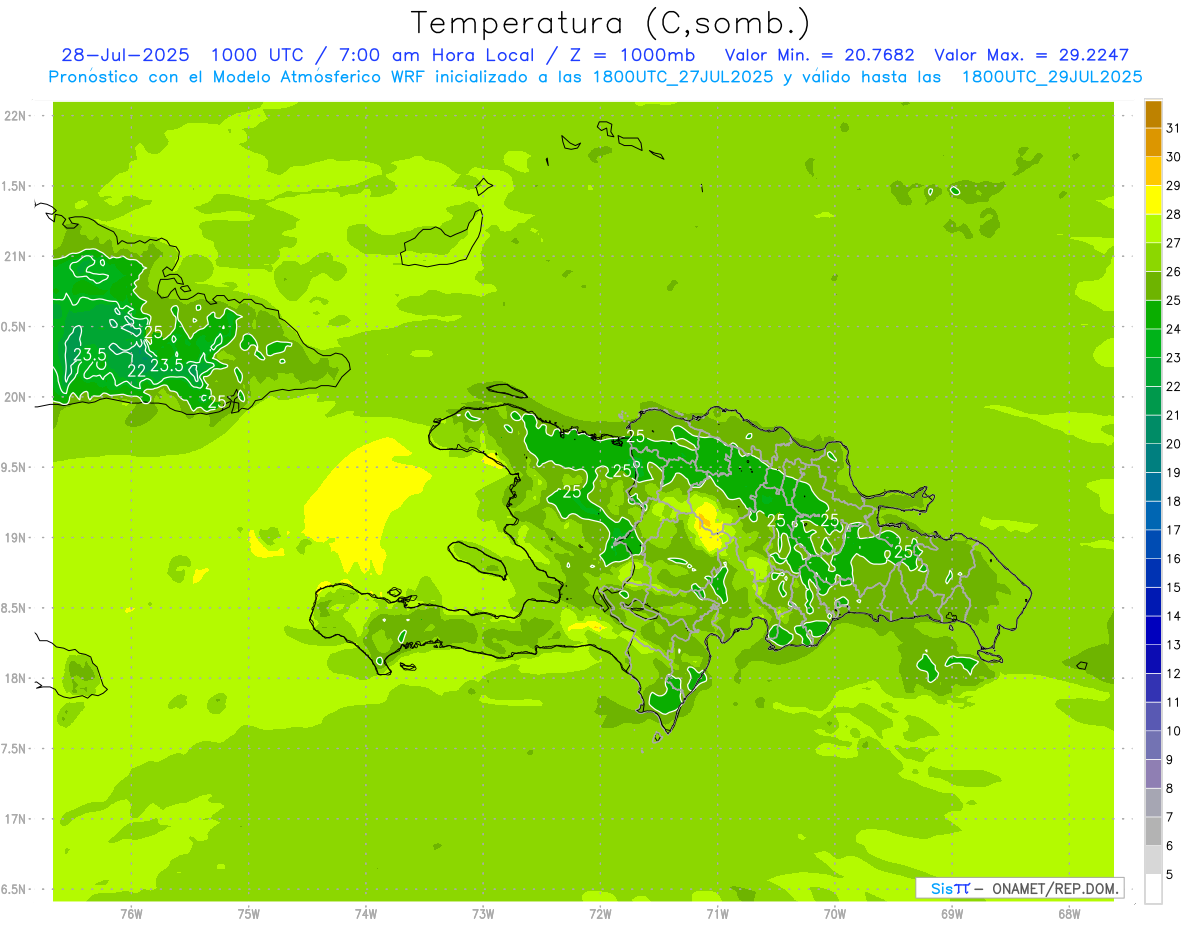Viewport: 1200px width, 927px height.
Task: Click the '22N' latitude label
Action: click(x=16, y=116)
